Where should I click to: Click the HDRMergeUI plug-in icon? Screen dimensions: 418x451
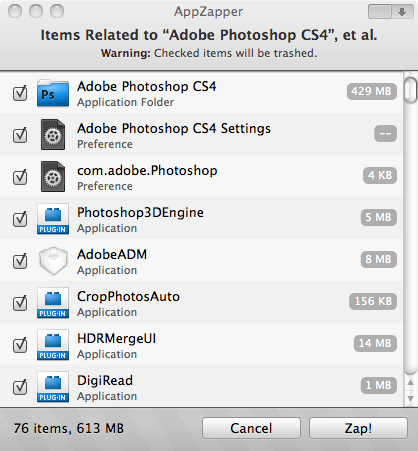[53, 345]
